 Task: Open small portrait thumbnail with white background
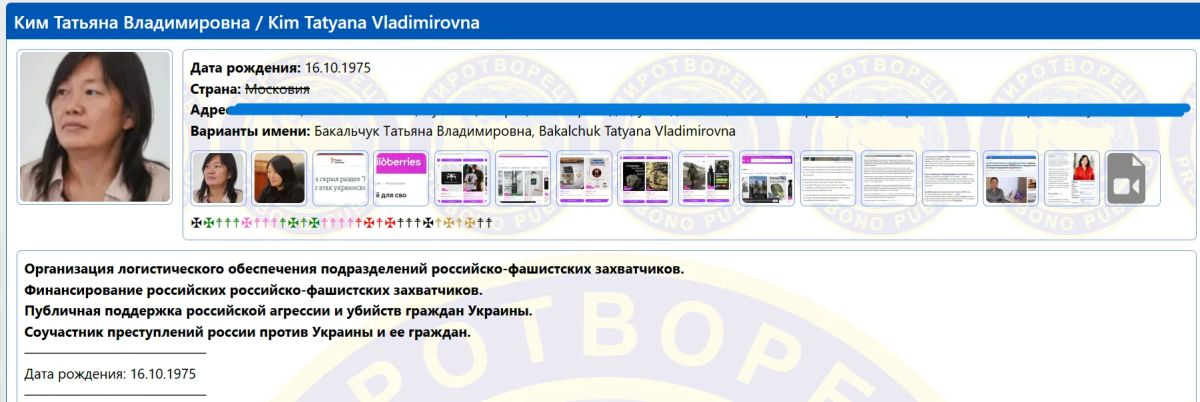point(218,178)
